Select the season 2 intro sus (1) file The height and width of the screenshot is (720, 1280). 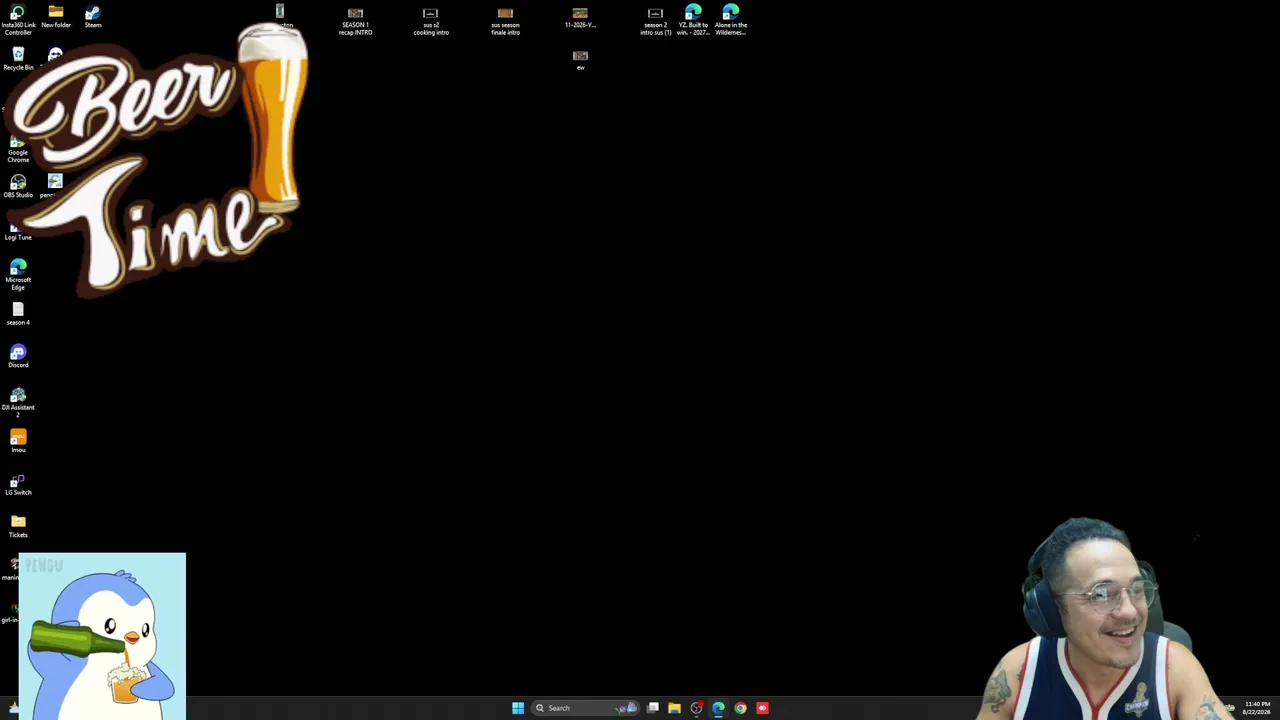pyautogui.click(x=655, y=21)
